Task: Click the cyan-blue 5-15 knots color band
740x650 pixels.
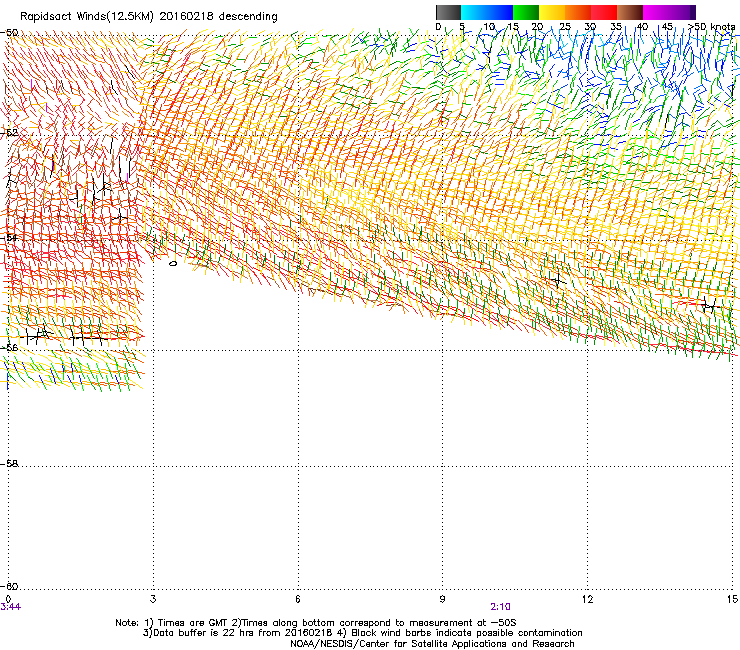Action: (x=487, y=12)
